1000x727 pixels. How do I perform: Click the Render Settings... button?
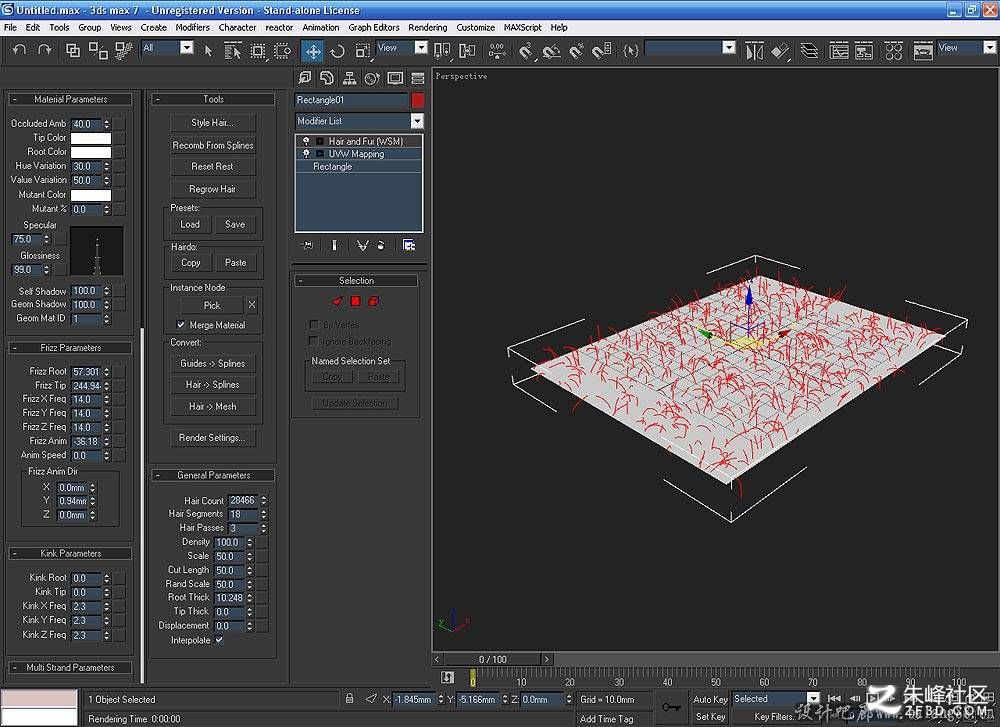pyautogui.click(x=212, y=437)
